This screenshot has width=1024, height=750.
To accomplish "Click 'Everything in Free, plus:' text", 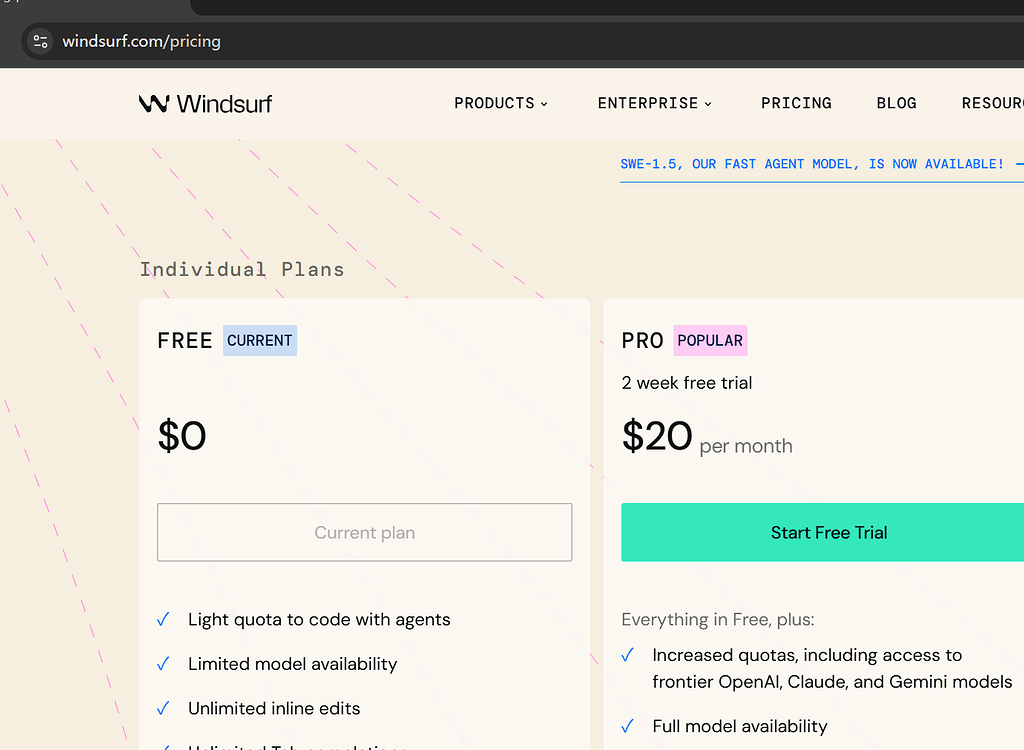I will click(718, 619).
